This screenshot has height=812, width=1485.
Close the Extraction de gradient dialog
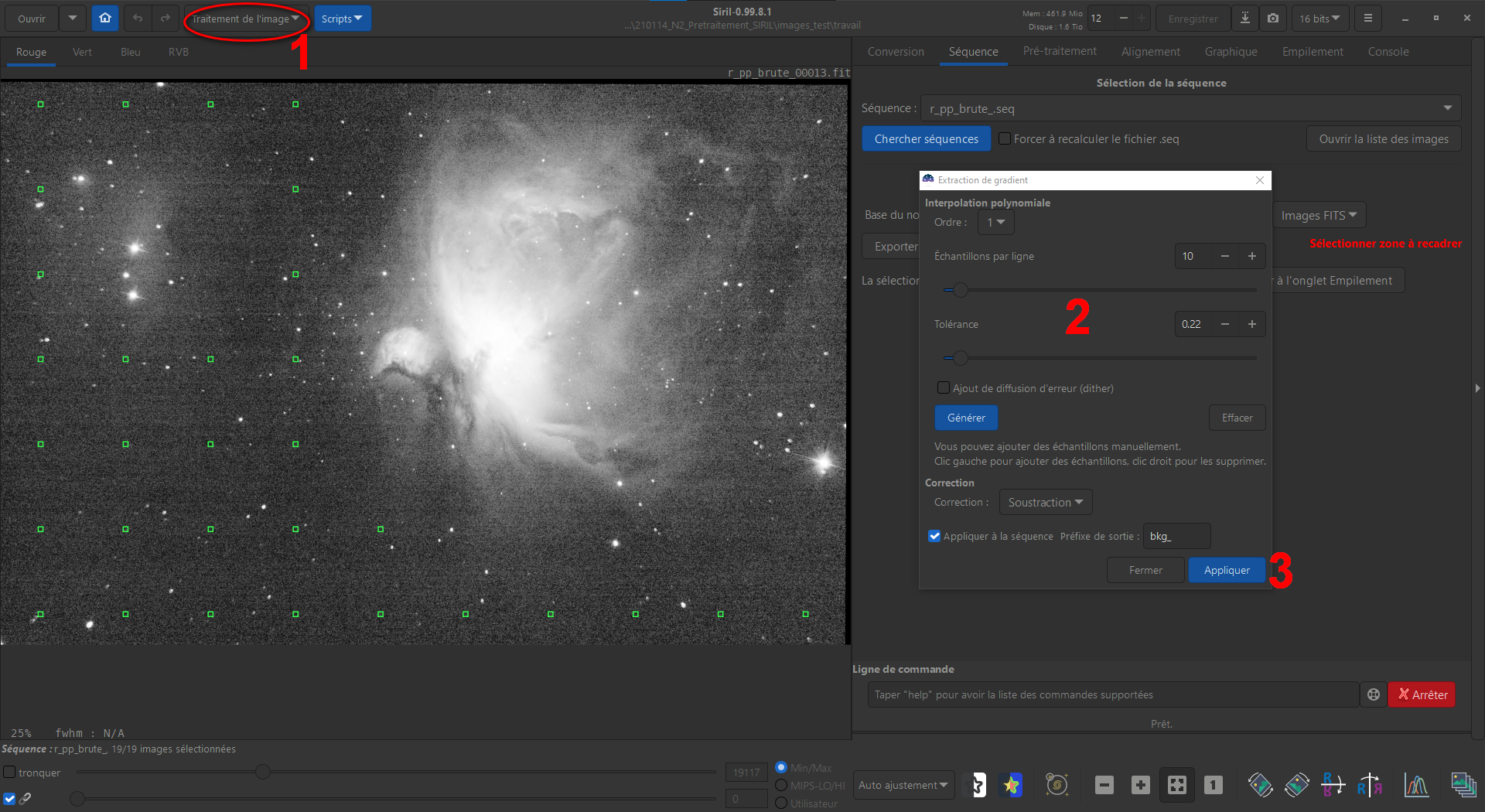click(x=1260, y=180)
